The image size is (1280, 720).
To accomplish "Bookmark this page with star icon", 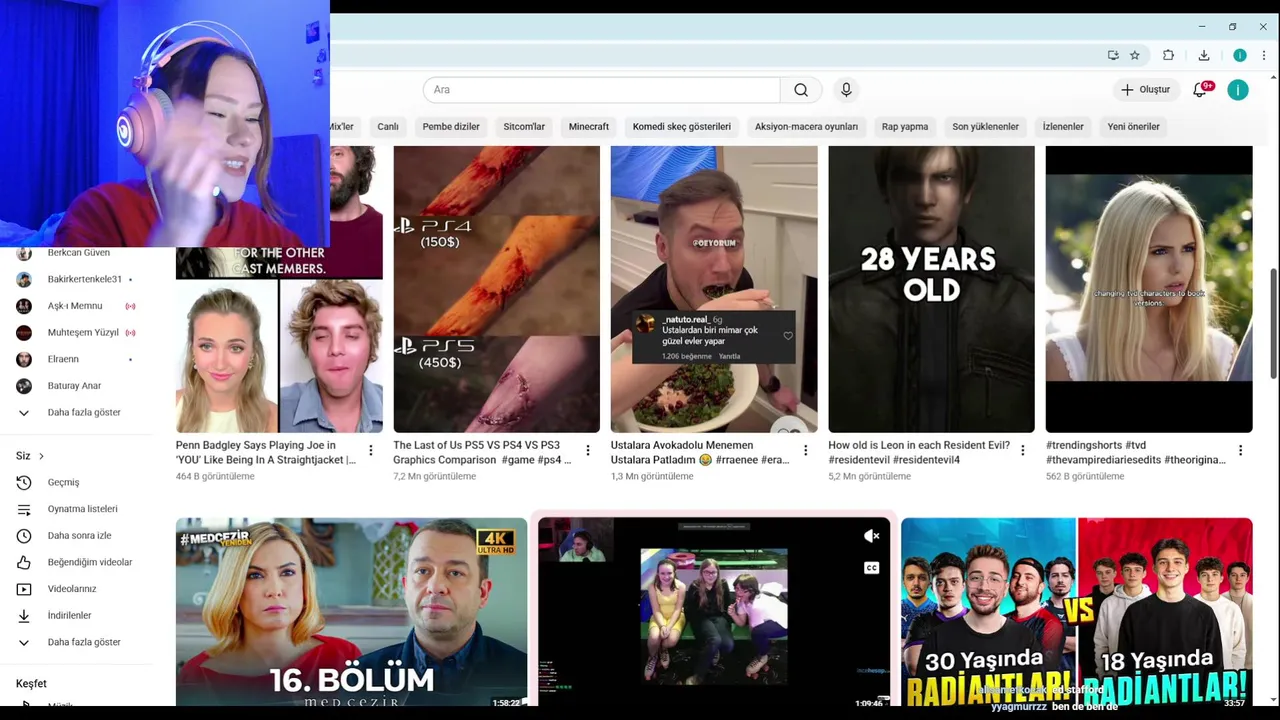I will (x=1135, y=55).
